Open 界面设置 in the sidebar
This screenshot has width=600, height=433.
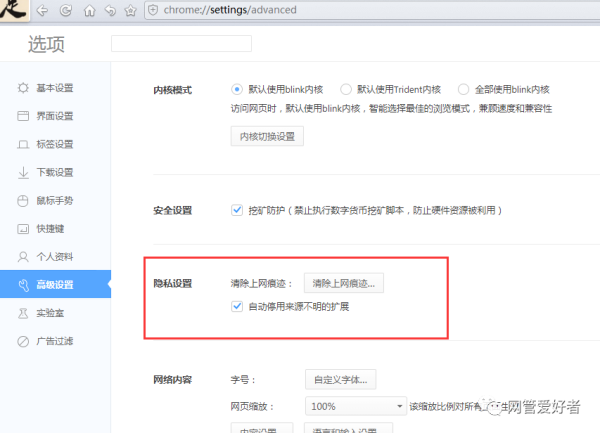(x=57, y=116)
